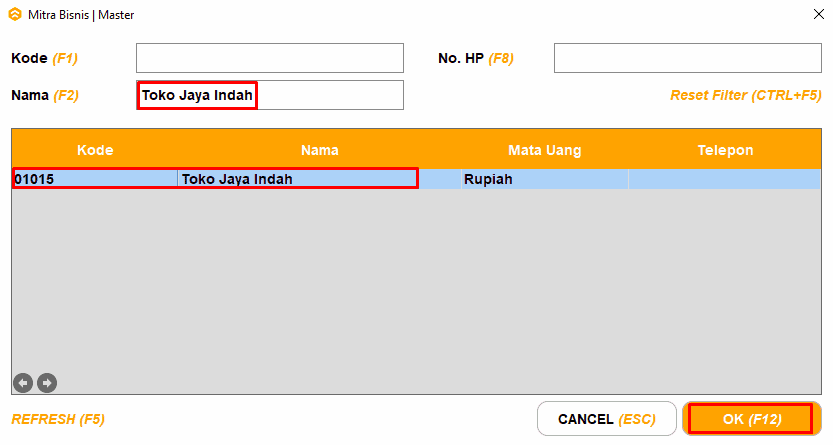
Task: Click the Nama filter input field
Action: [270, 95]
